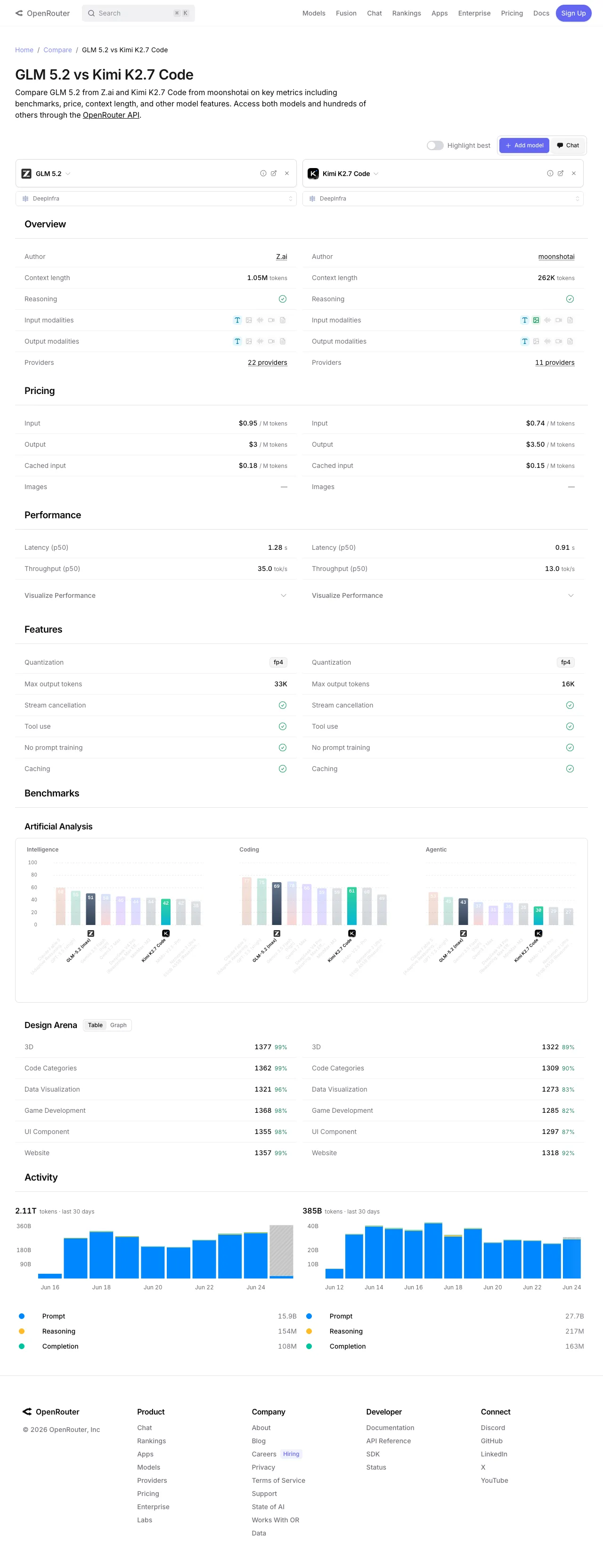
Task: Click GLM 5.2 stream cancellation checkmark
Action: click(283, 705)
